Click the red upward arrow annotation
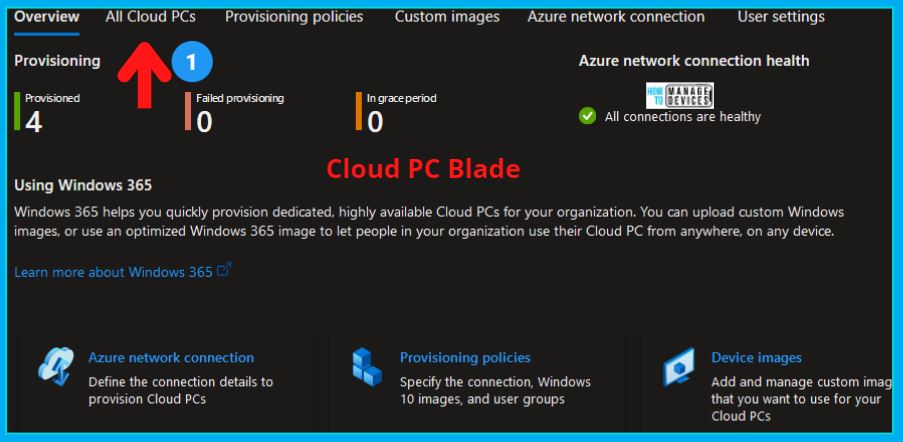Screen dimensions: 903x442 pyautogui.click(x=145, y=75)
